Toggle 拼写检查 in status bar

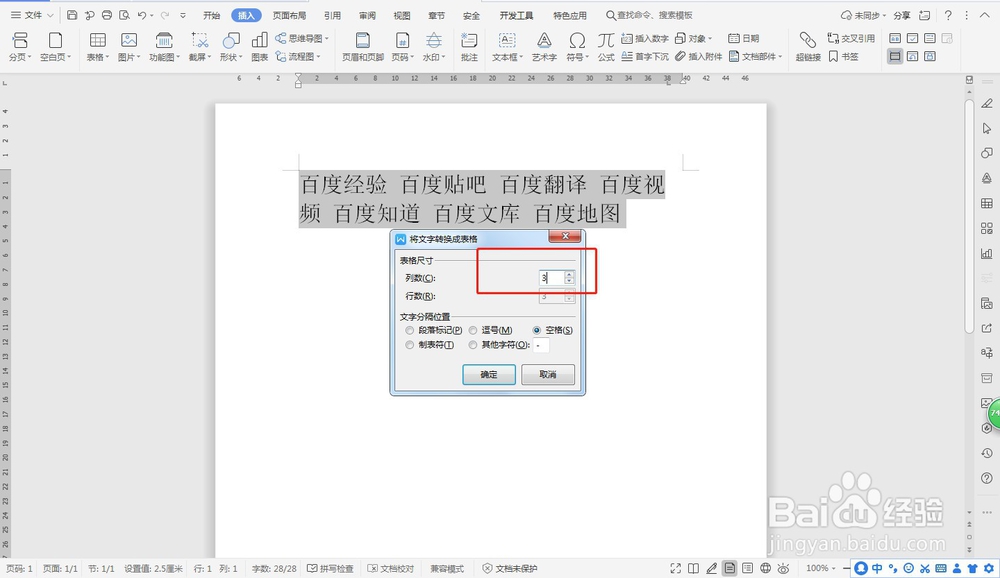[330, 568]
